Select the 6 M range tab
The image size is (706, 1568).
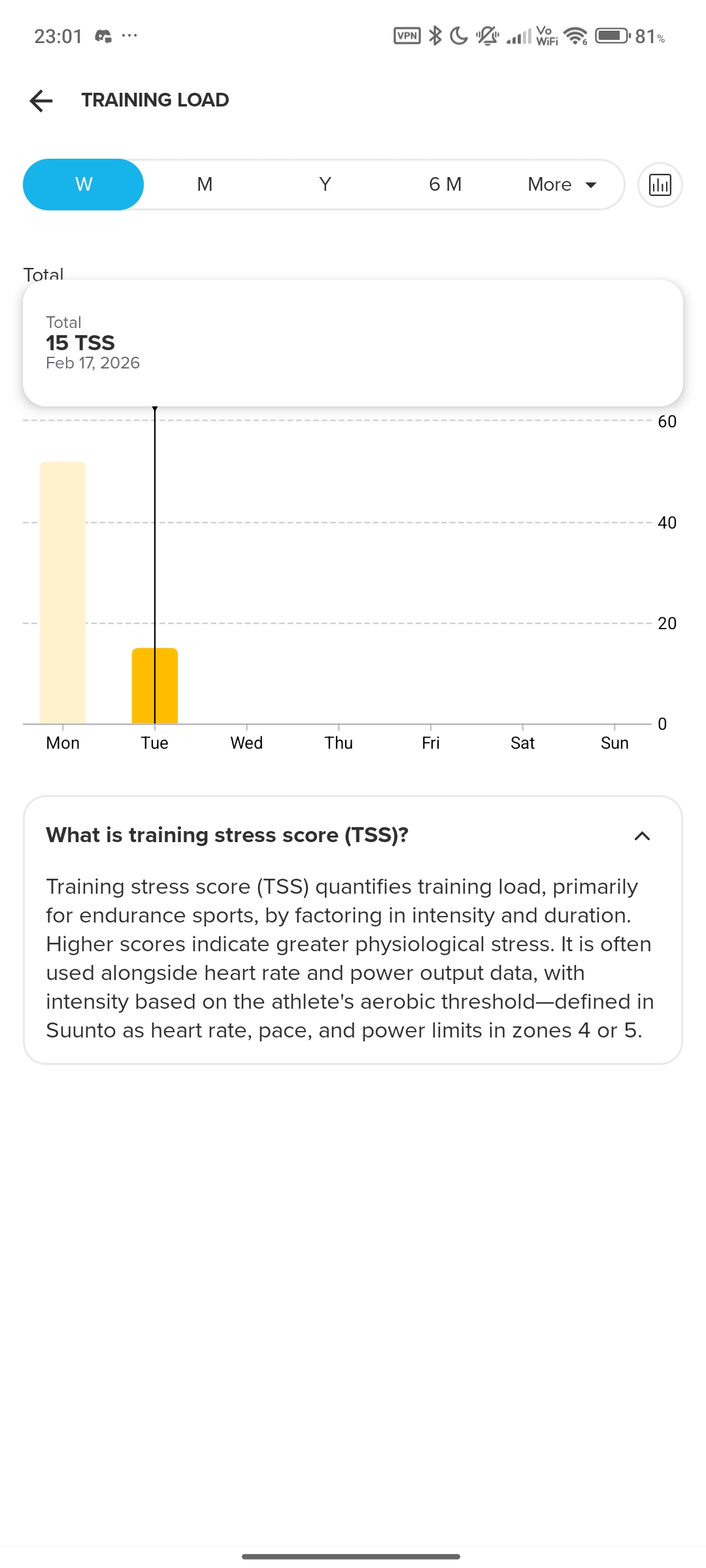[445, 185]
